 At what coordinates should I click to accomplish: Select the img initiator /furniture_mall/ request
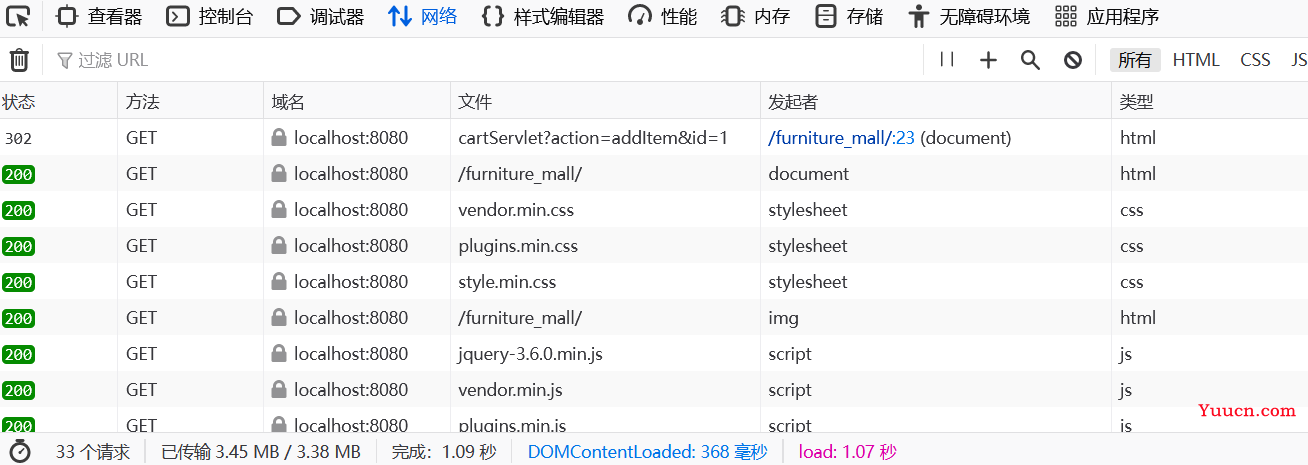(x=654, y=318)
